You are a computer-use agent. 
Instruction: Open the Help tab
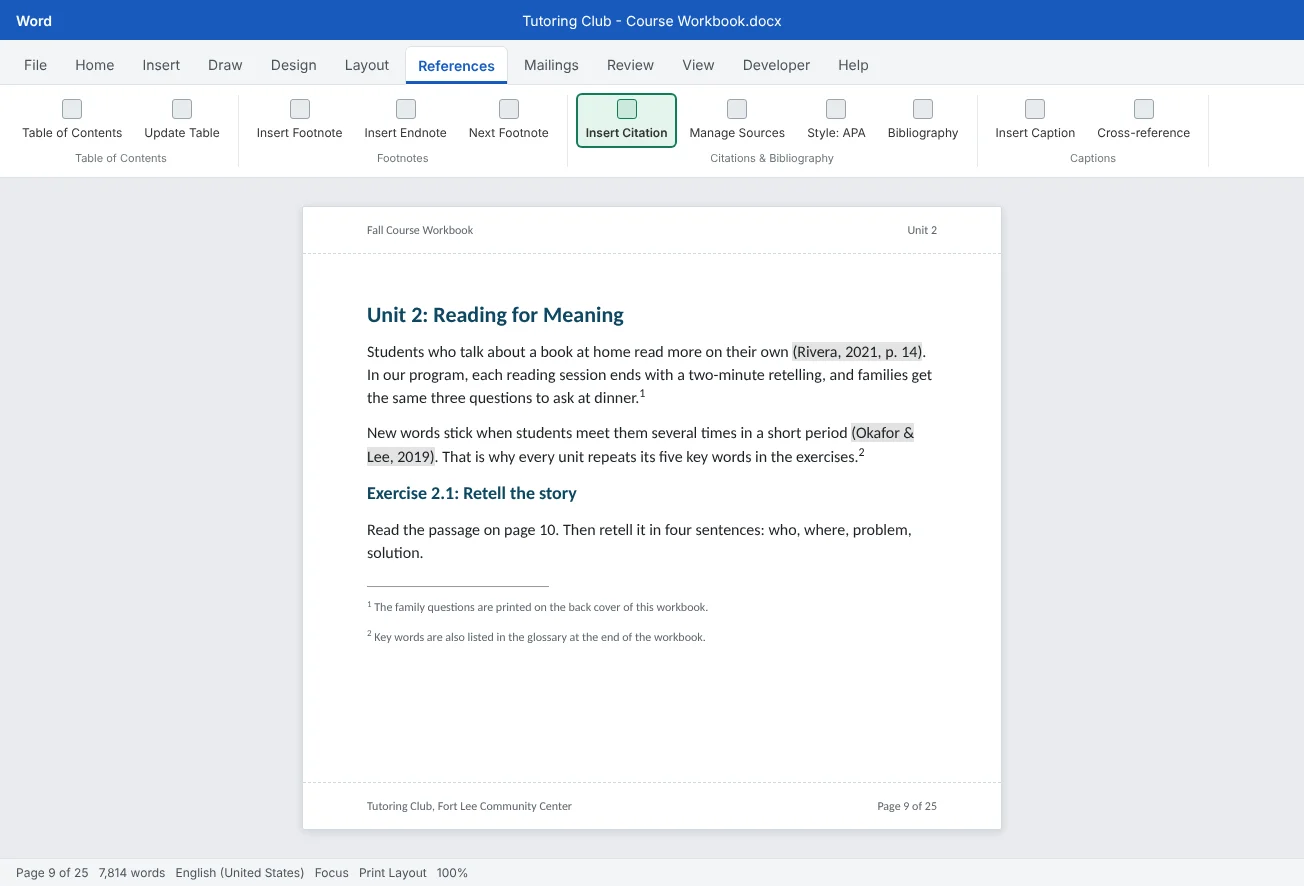853,65
